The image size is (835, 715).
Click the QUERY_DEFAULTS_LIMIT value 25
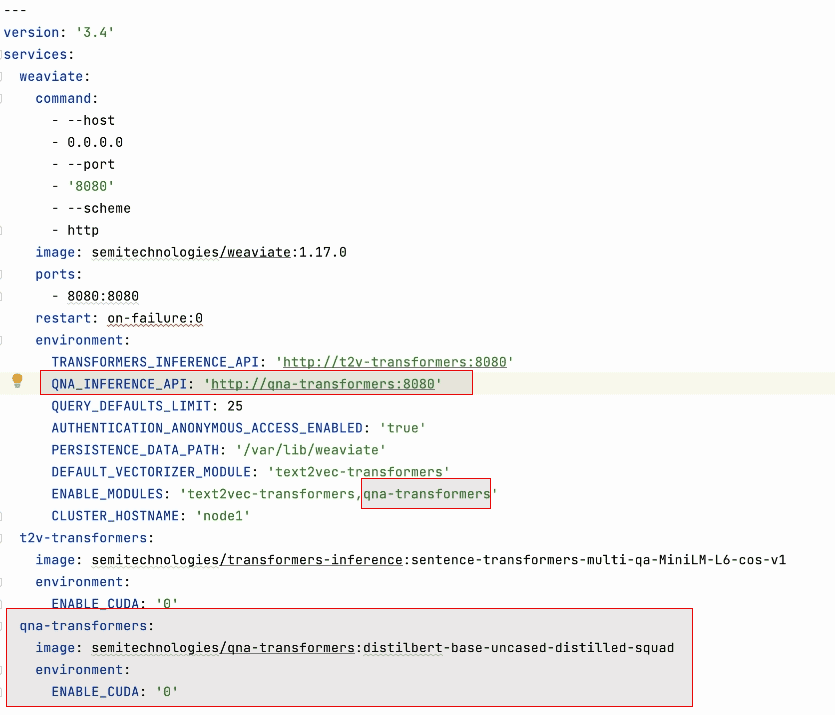tap(235, 406)
